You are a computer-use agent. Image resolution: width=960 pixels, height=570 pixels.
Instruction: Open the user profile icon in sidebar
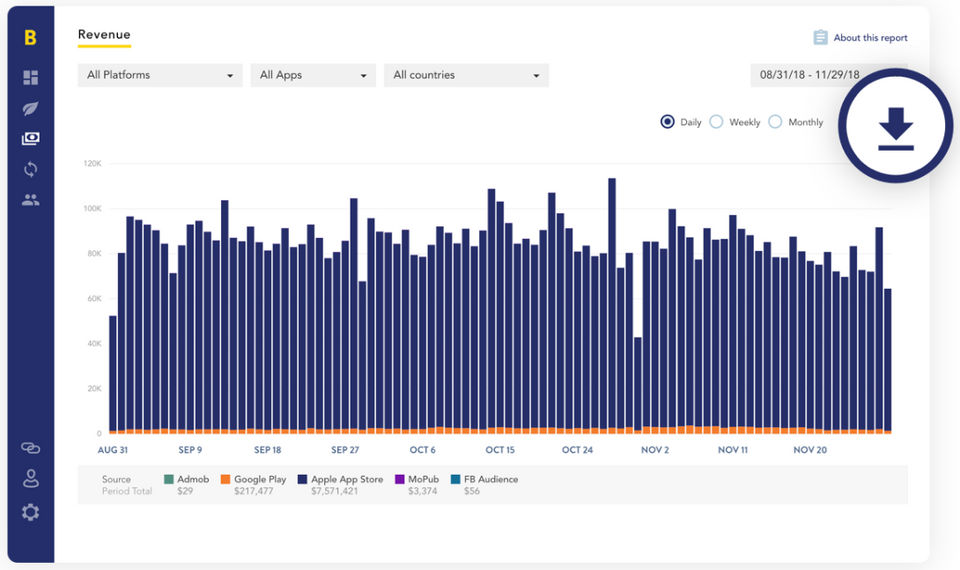pyautogui.click(x=31, y=478)
